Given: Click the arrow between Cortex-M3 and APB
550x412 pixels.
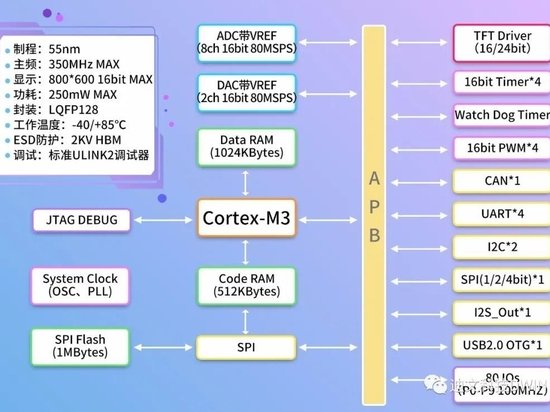Looking at the screenshot, I should click(x=328, y=220).
